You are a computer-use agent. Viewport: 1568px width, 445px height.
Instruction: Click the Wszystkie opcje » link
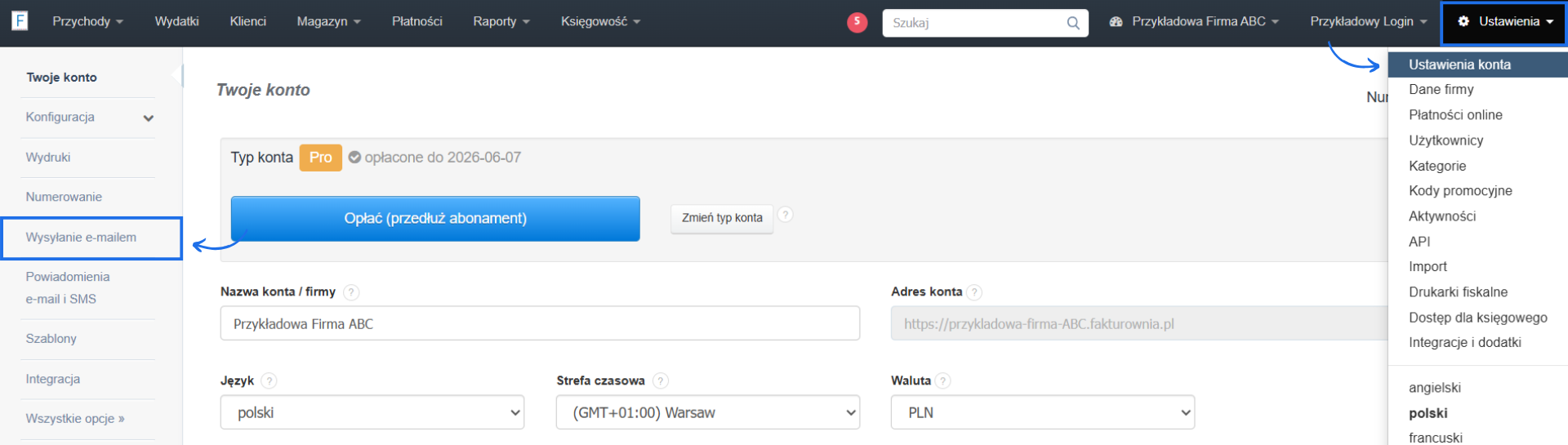click(x=75, y=419)
